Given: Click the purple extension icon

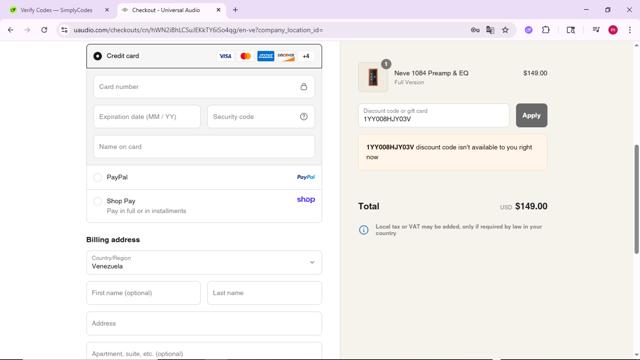Looking at the screenshot, I should click(529, 30).
